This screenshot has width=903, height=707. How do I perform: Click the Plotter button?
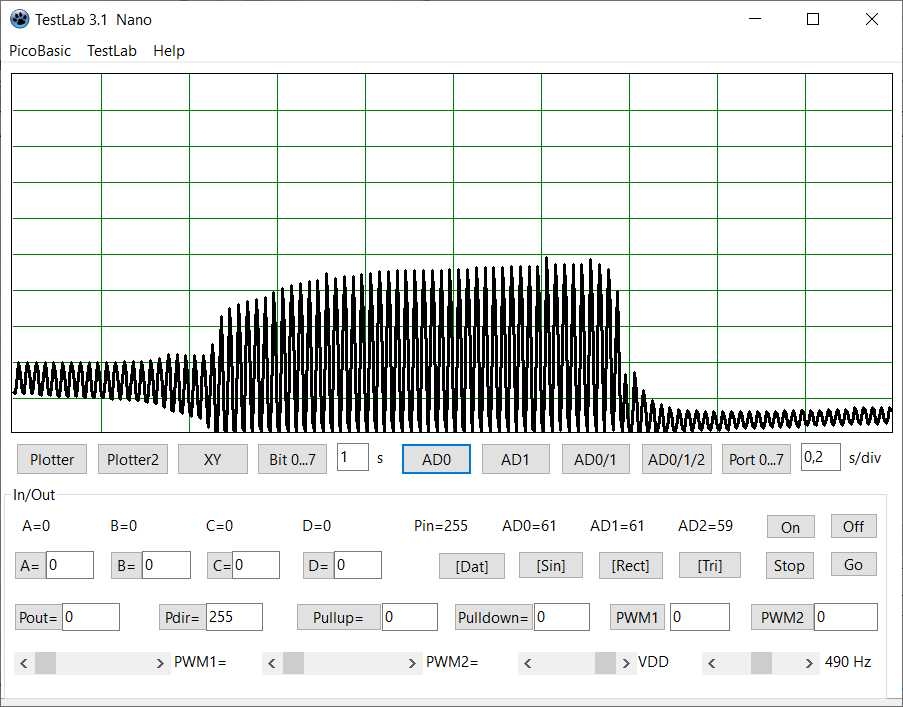click(x=52, y=459)
